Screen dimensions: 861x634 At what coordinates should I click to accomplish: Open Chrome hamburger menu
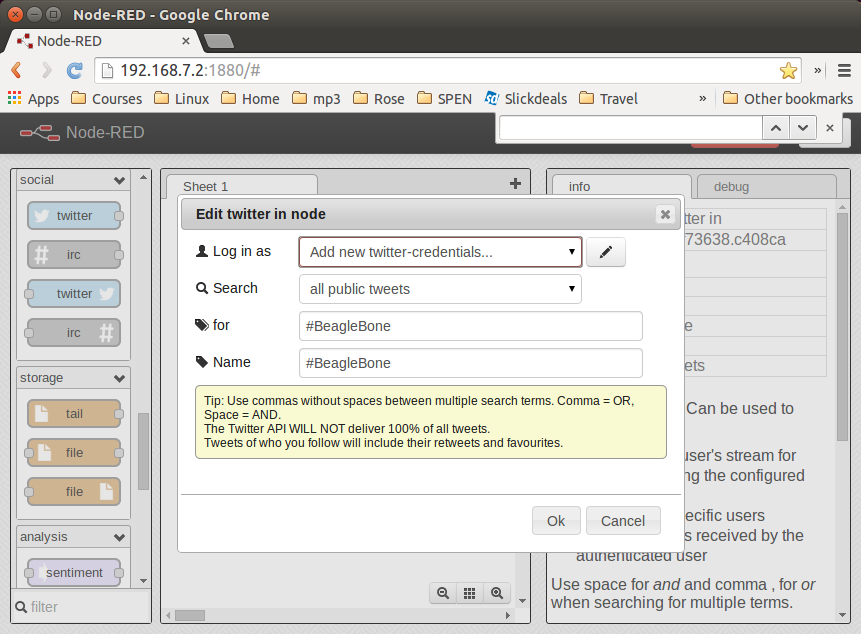[843, 70]
